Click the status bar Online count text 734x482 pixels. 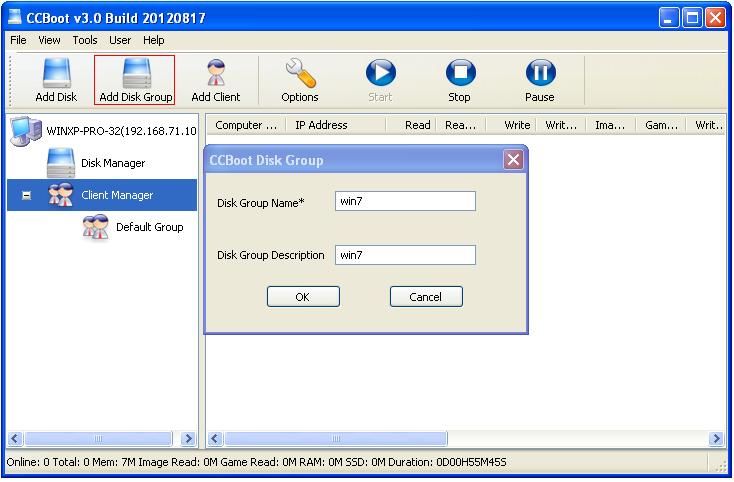coord(28,462)
